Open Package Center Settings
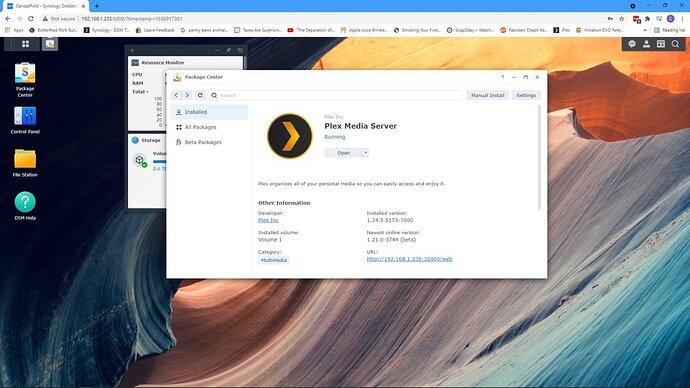 tap(526, 95)
